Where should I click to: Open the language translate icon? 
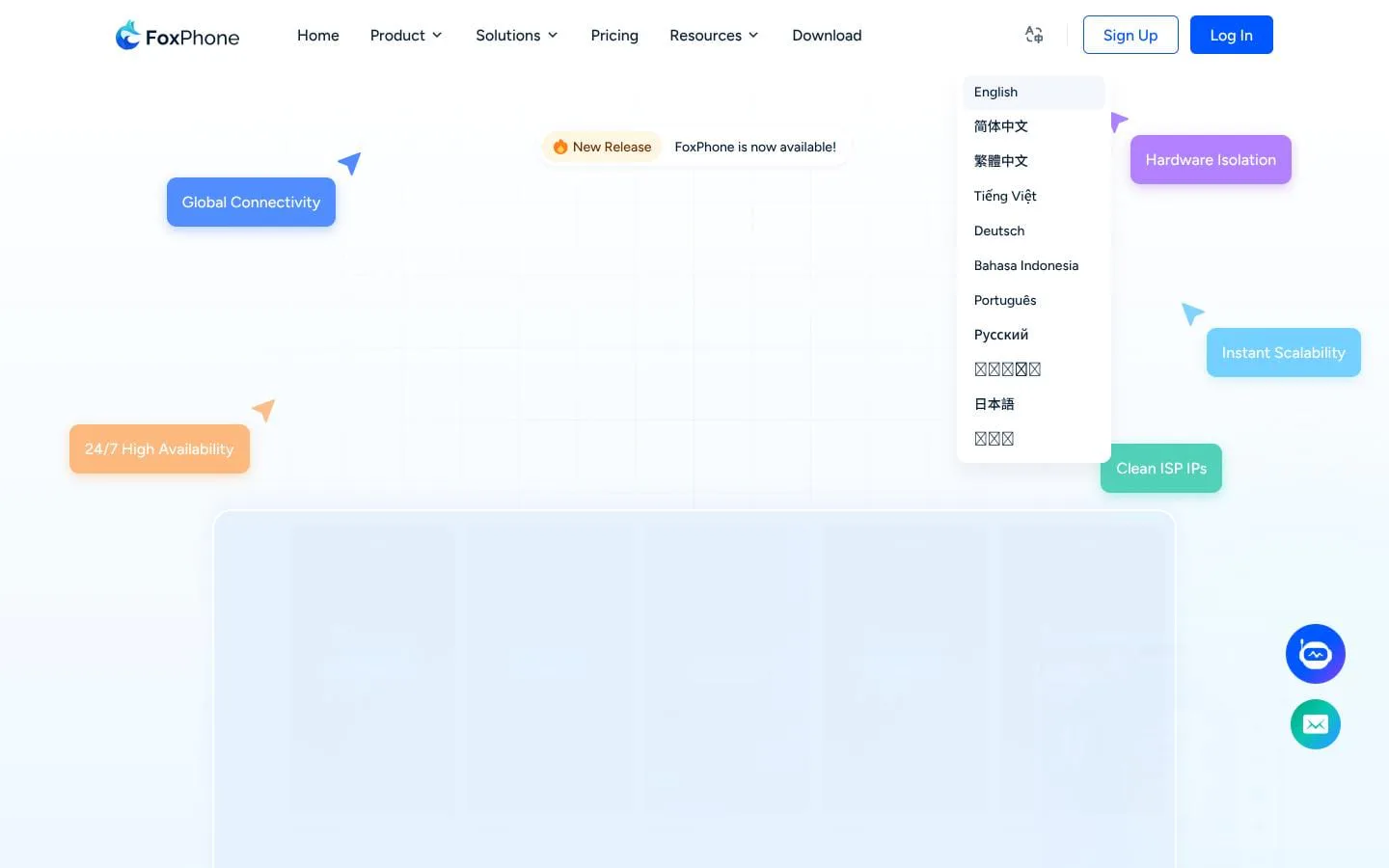pyautogui.click(x=1034, y=36)
